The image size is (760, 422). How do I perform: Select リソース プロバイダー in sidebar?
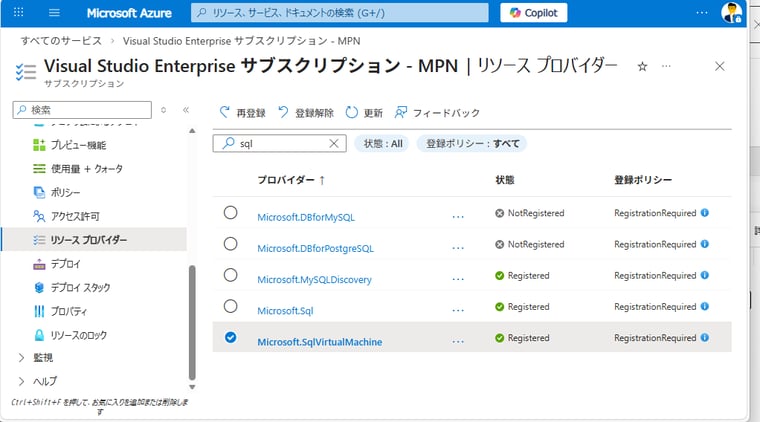pos(94,240)
